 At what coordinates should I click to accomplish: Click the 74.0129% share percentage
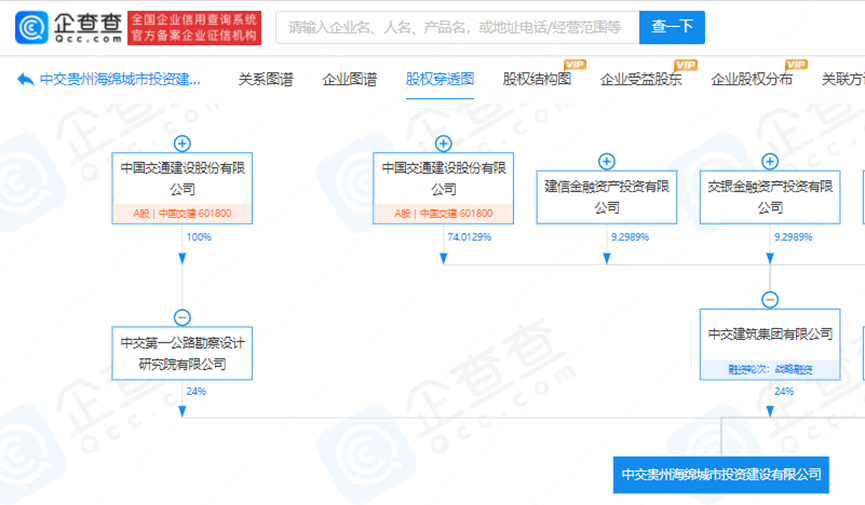(x=469, y=237)
